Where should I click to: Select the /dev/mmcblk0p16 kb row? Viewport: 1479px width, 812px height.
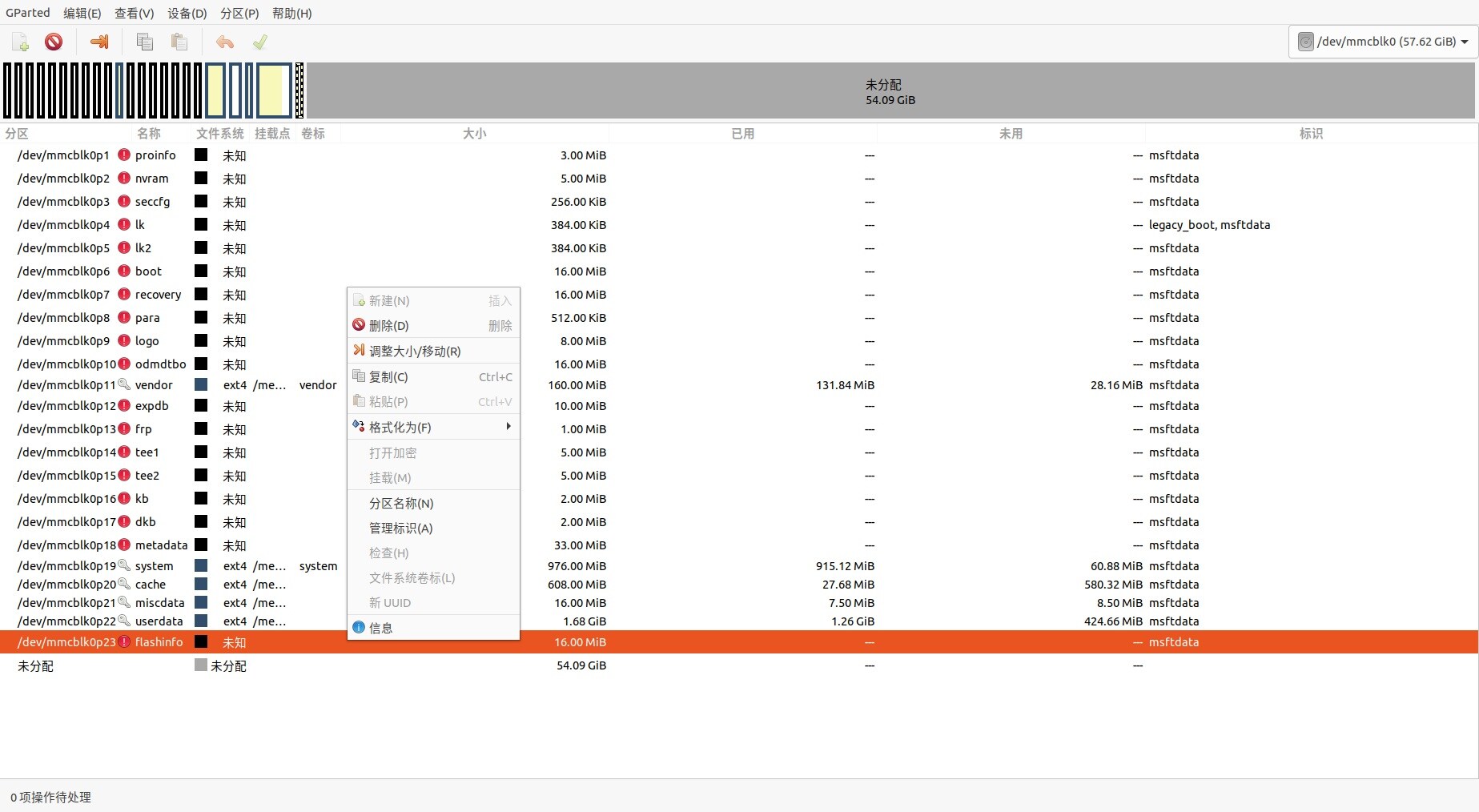(x=739, y=498)
